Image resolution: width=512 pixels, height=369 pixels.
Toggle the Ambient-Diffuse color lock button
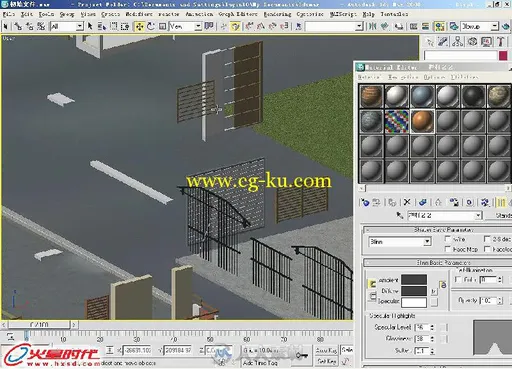click(372, 284)
